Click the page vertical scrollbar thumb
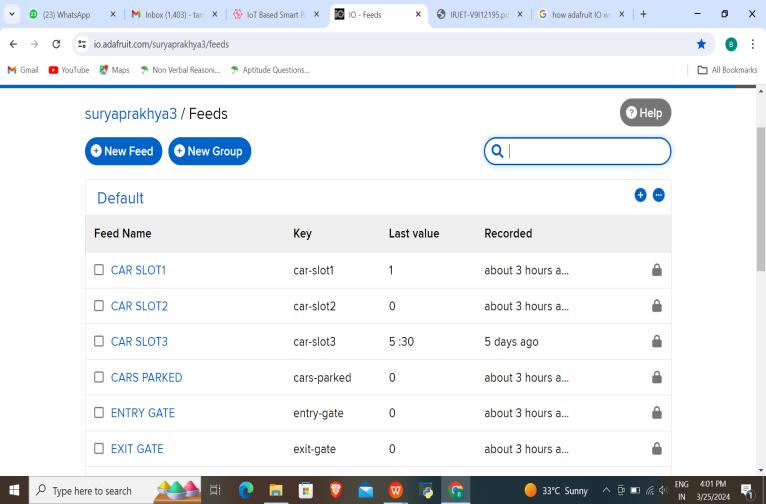The height and width of the screenshot is (504, 766). point(761,198)
